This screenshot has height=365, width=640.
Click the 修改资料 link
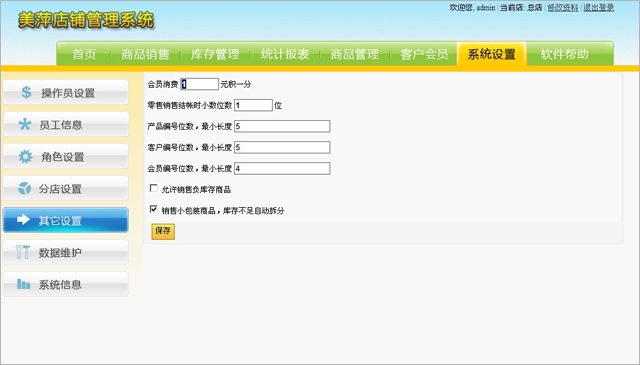(x=562, y=7)
